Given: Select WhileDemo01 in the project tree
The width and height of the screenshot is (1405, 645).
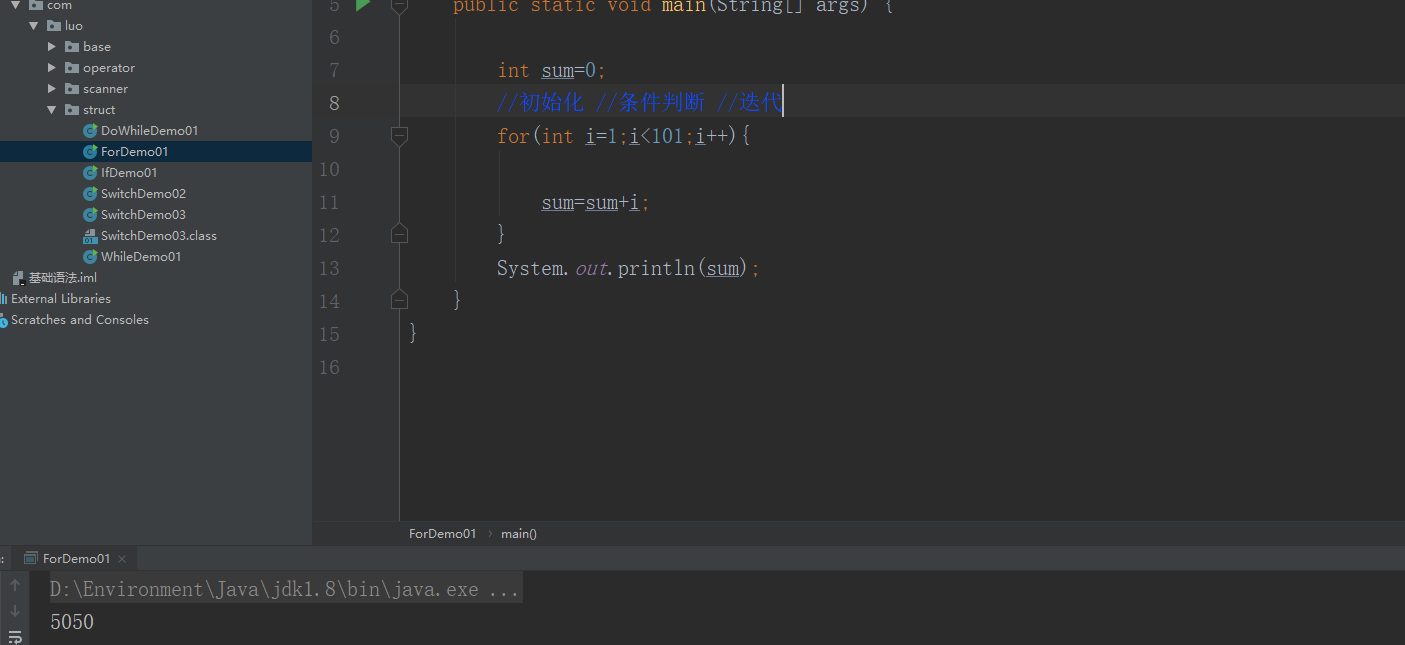Looking at the screenshot, I should tap(156, 257).
